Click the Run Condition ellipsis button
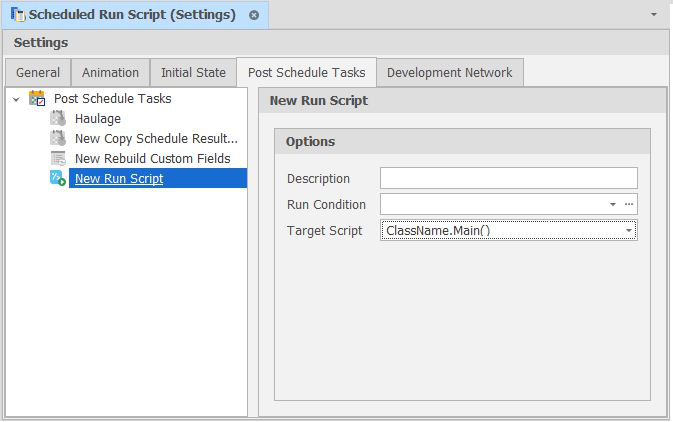The width and height of the screenshot is (673, 422). point(629,205)
